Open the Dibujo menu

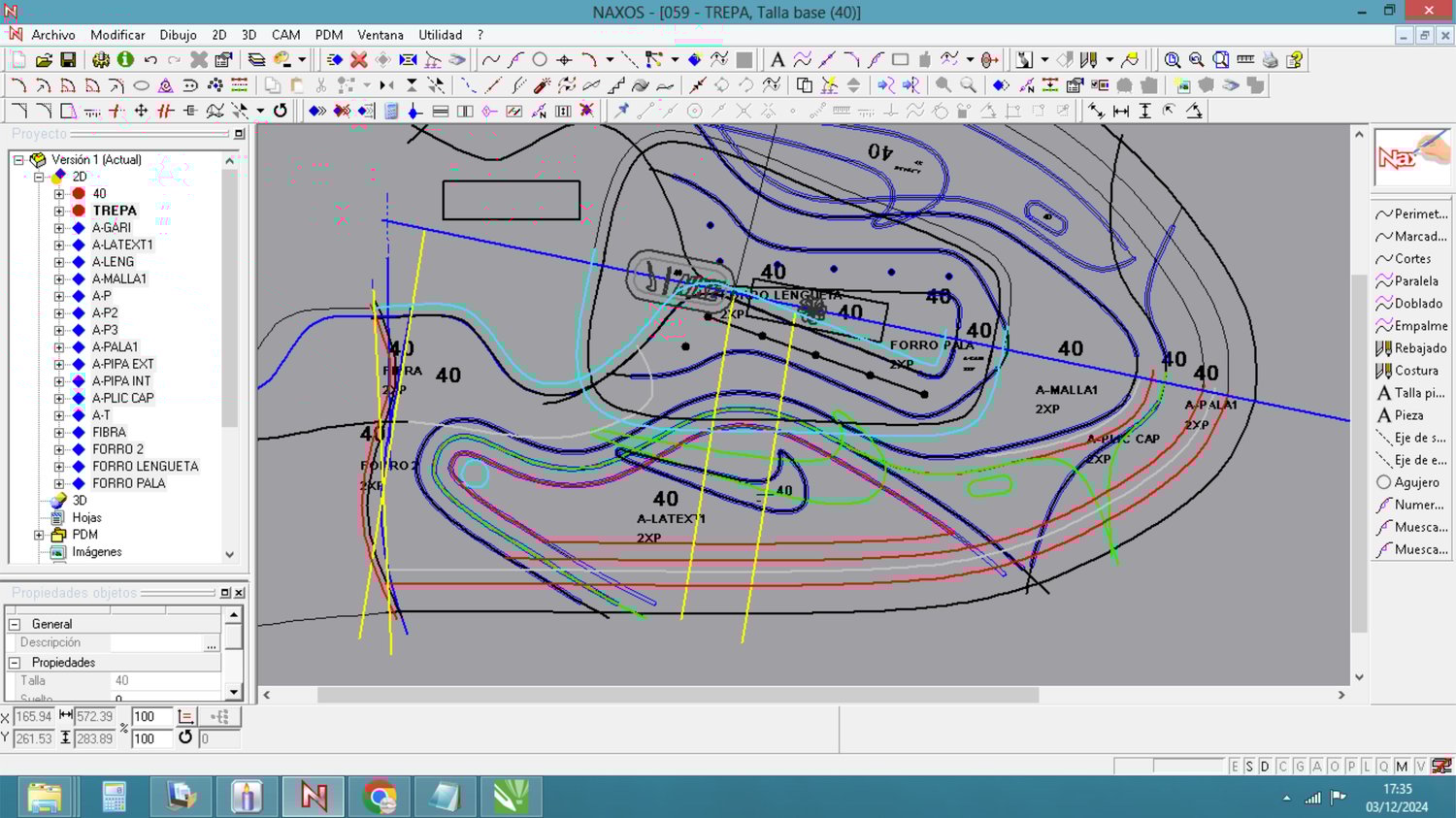[x=178, y=35]
